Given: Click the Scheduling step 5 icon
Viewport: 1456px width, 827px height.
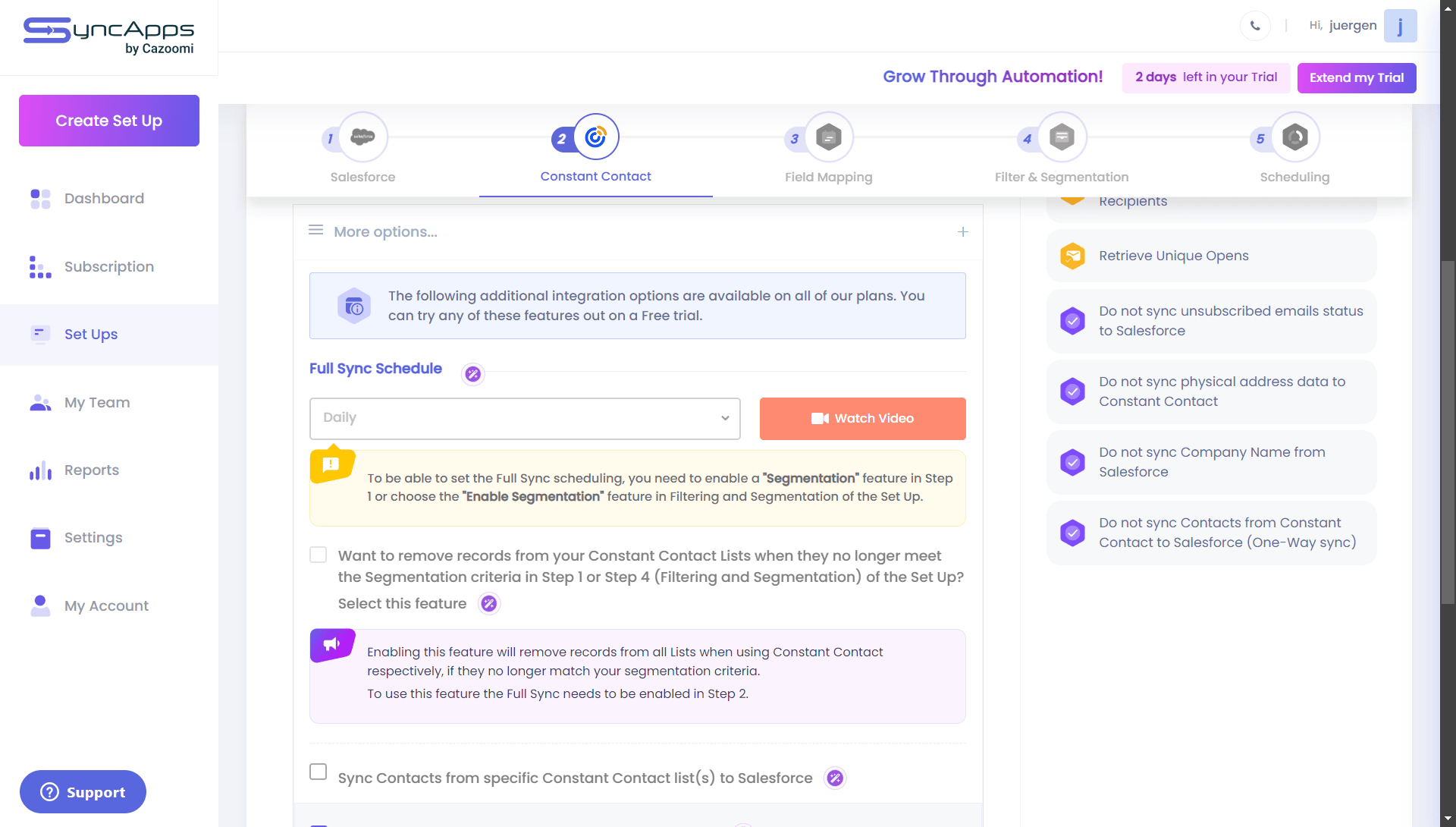Looking at the screenshot, I should point(1294,137).
